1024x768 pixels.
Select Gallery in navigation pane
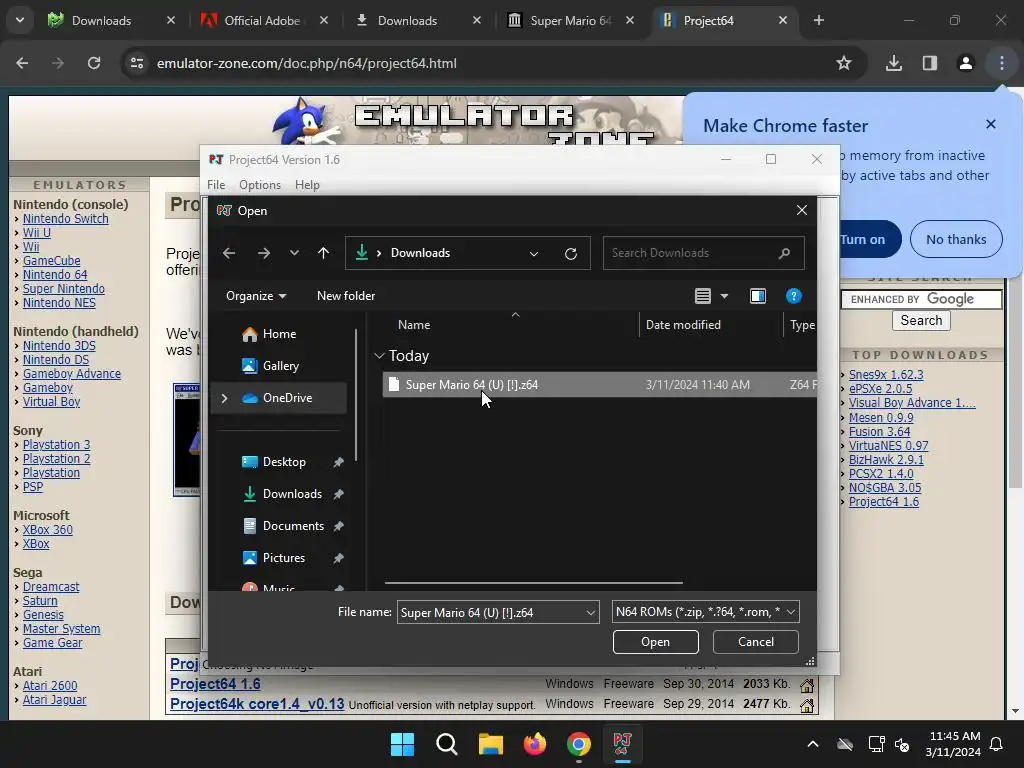tap(281, 366)
